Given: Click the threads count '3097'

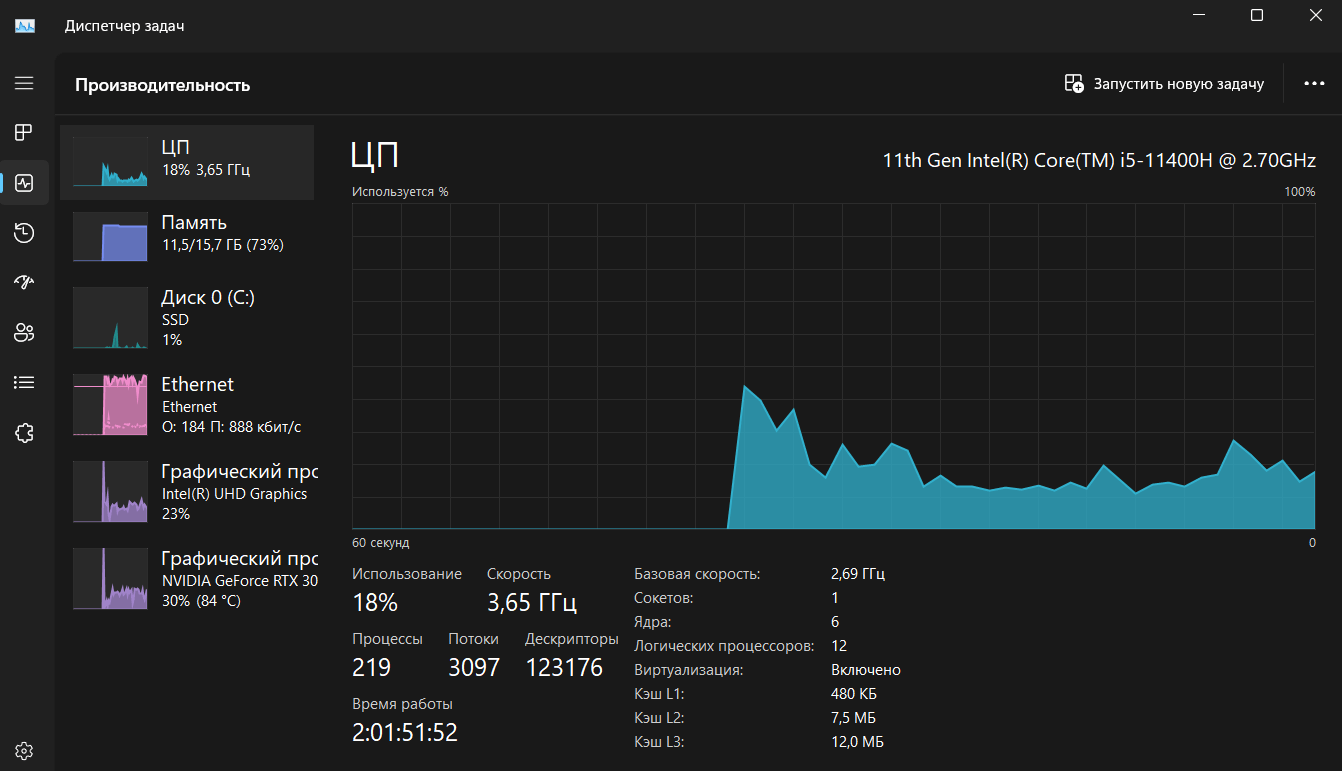Looking at the screenshot, I should point(474,668).
